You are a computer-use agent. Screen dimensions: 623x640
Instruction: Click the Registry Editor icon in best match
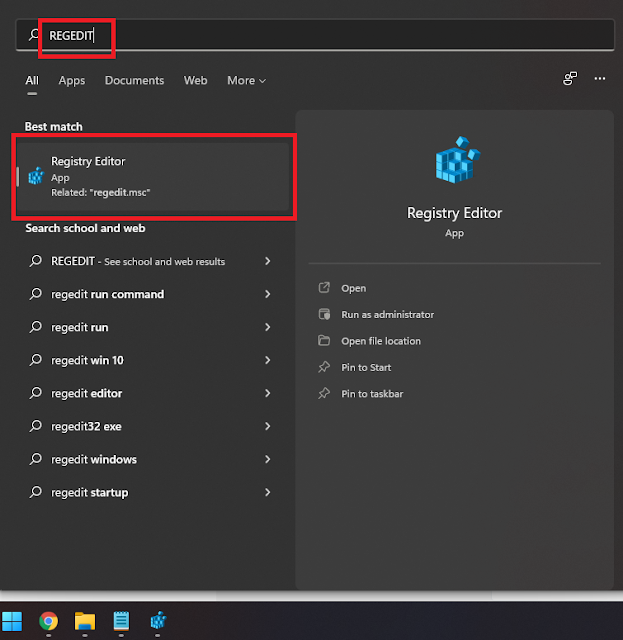[x=36, y=176]
